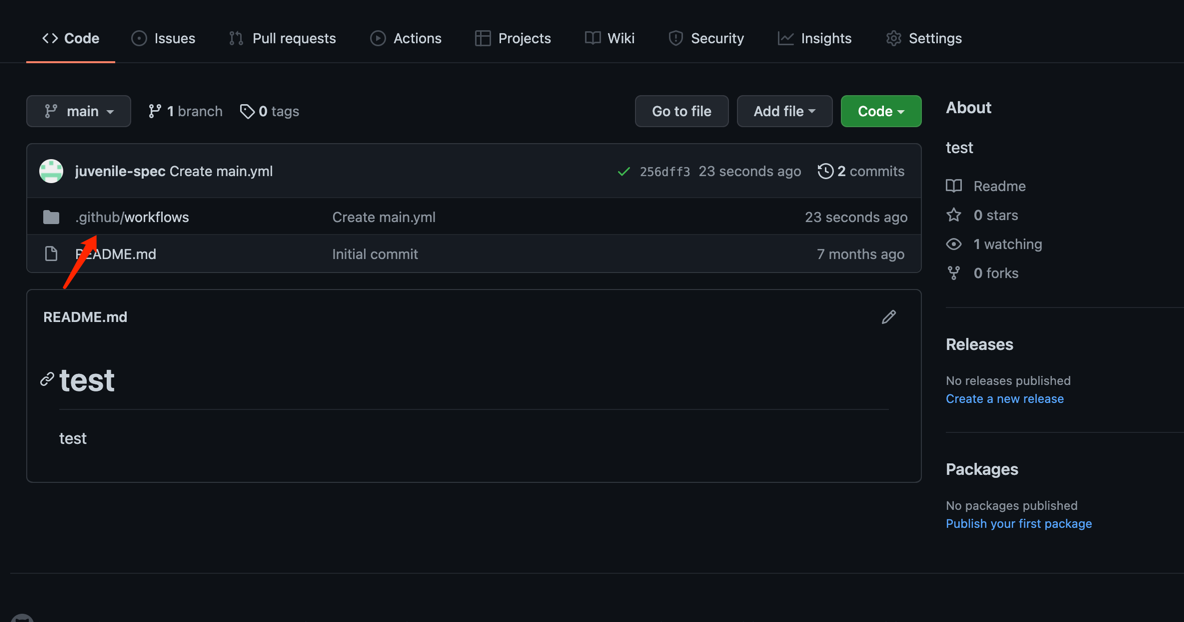Click the juvenile-spec avatar icon
1184x622 pixels.
[51, 171]
